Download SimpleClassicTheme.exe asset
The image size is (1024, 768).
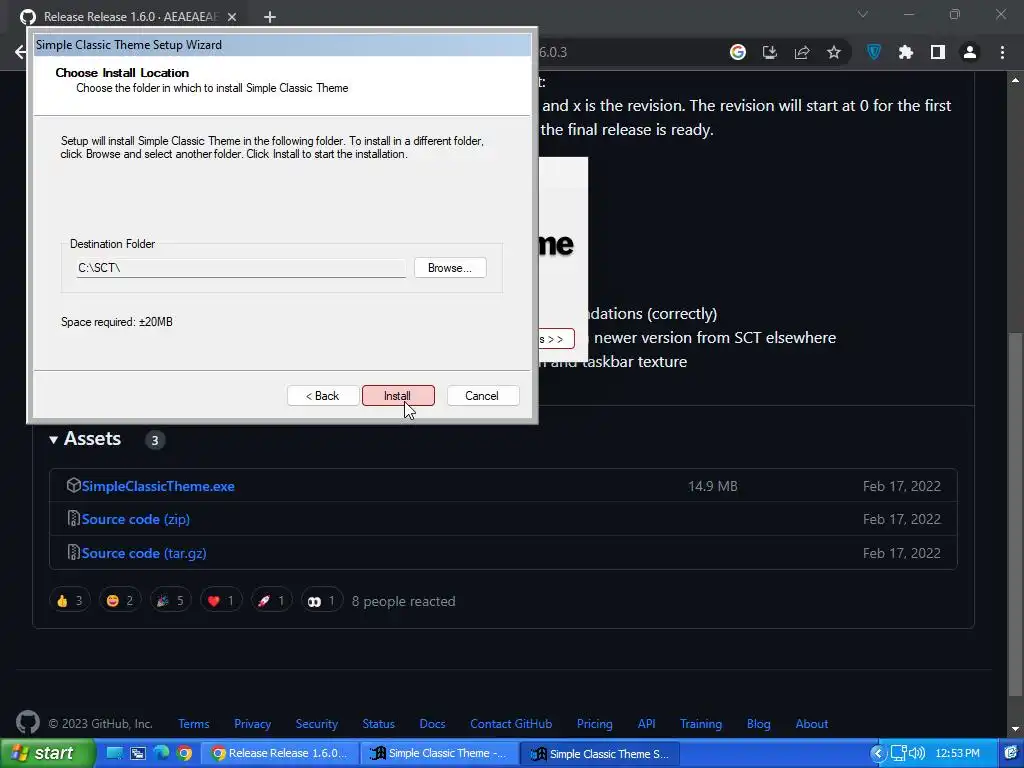coord(157,486)
